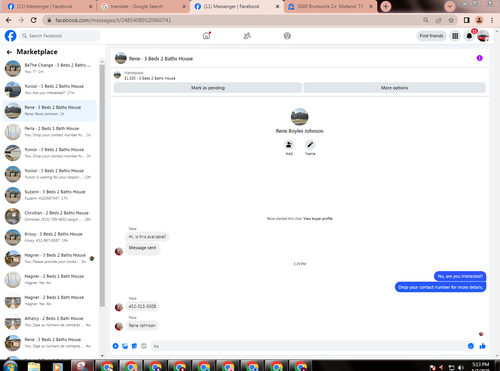
Task: Open Christian 2 Beds 2 Baths conversation
Action: pyautogui.click(x=49, y=216)
